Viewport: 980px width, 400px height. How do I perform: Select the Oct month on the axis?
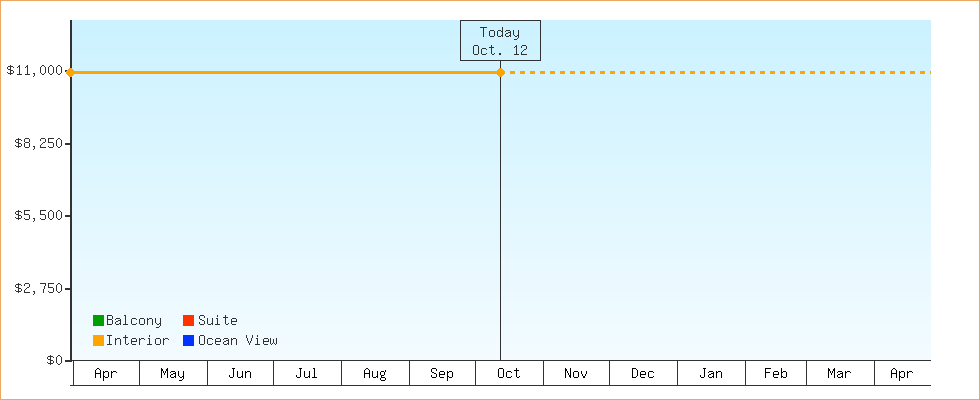pyautogui.click(x=509, y=374)
